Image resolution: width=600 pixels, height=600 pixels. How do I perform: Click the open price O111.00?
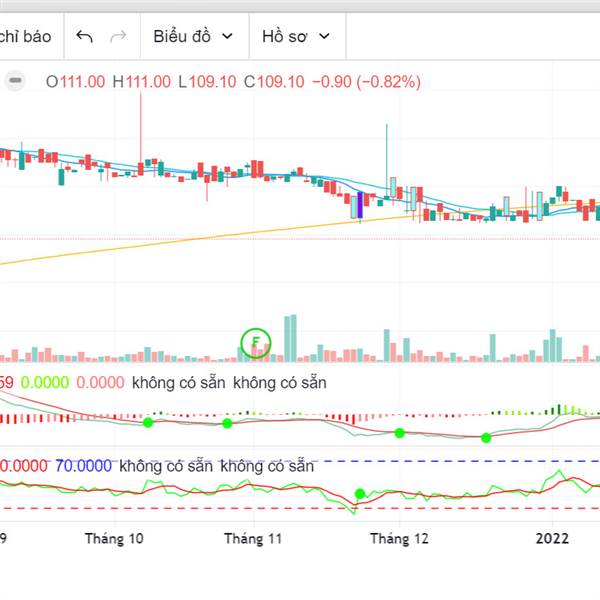point(75,82)
